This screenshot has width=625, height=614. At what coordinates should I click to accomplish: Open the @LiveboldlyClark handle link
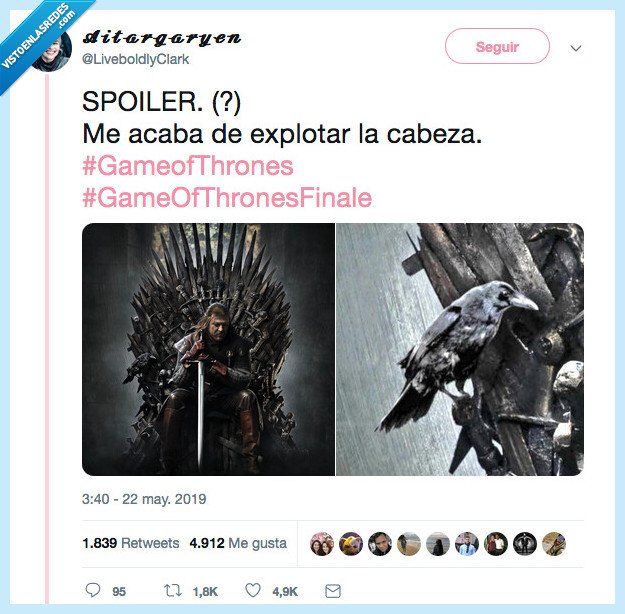(136, 59)
